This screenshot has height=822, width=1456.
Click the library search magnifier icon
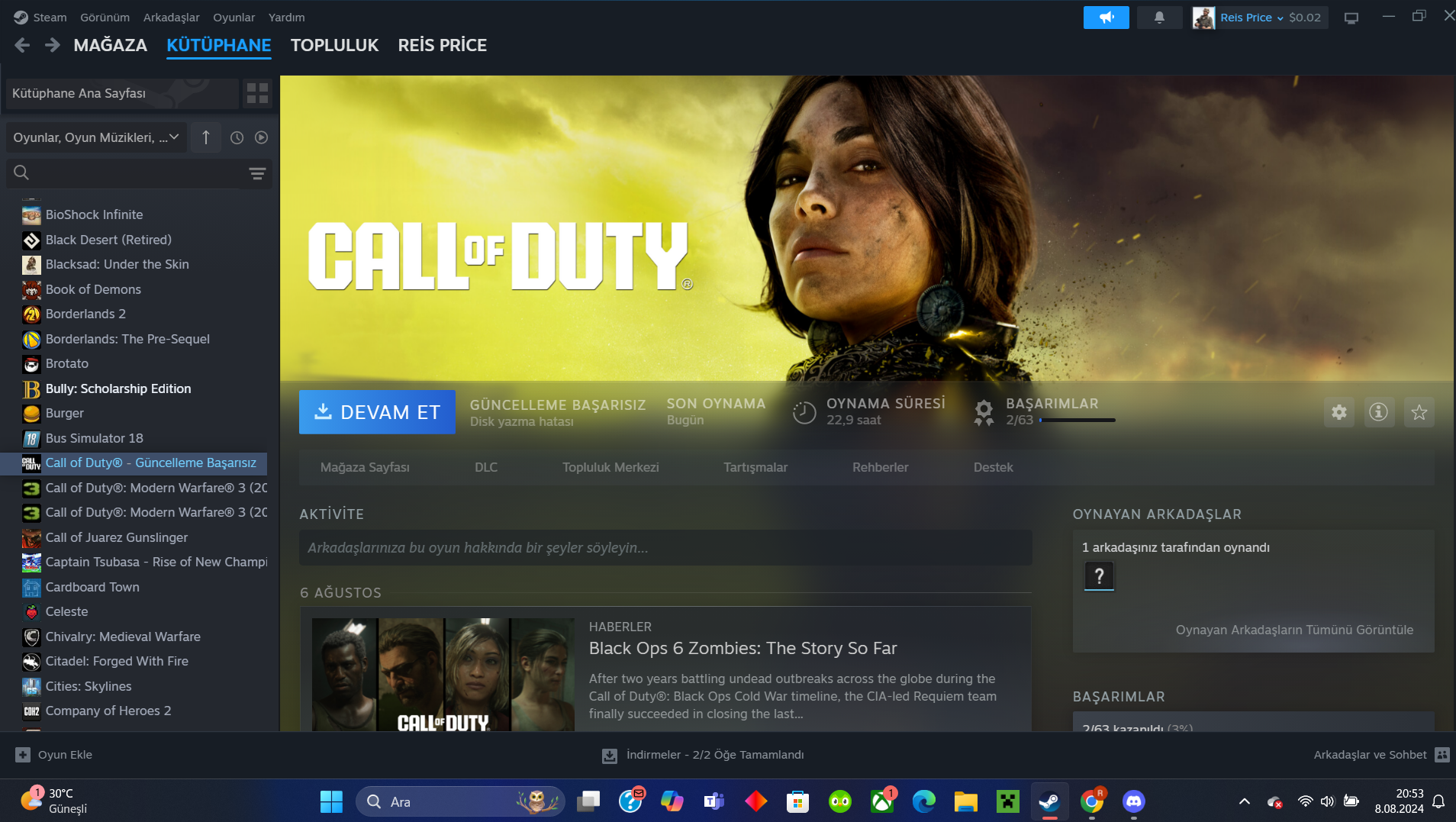pyautogui.click(x=21, y=173)
